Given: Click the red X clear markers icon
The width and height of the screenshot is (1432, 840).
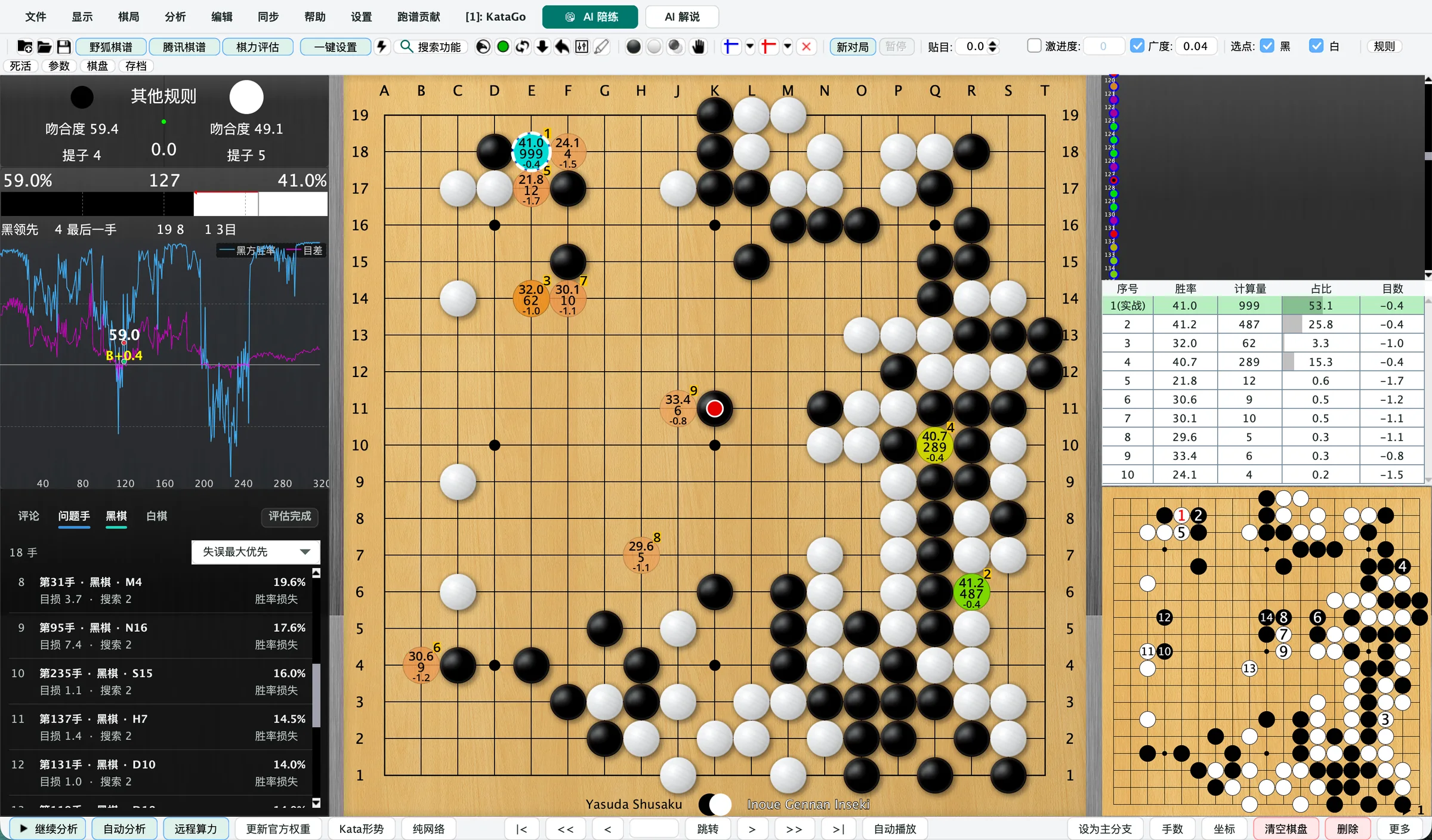Looking at the screenshot, I should [x=806, y=47].
